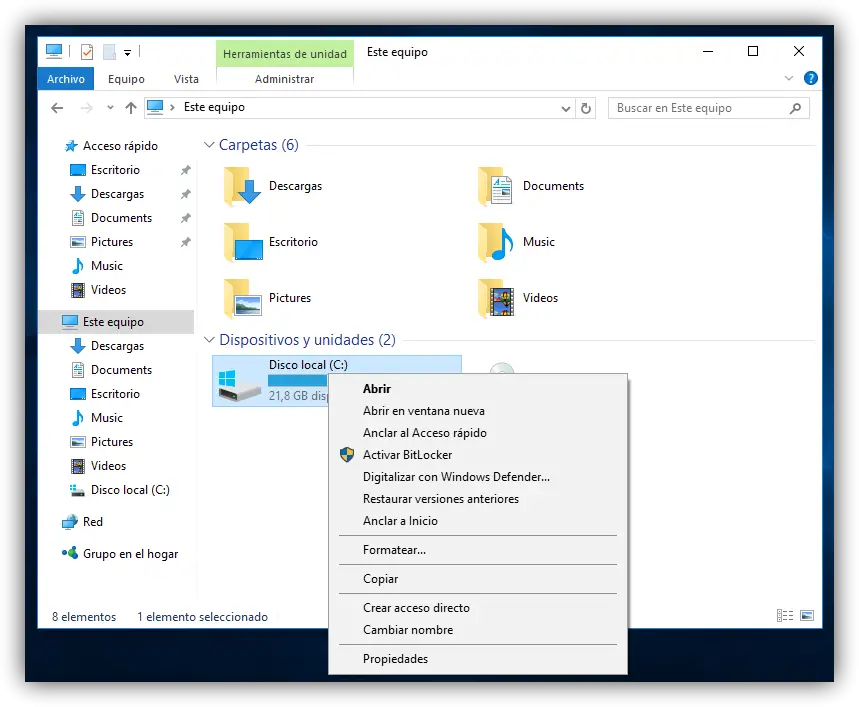Viewport: 859px width, 707px height.
Task: Collapse the Carpetas (6) group
Action: (x=209, y=145)
